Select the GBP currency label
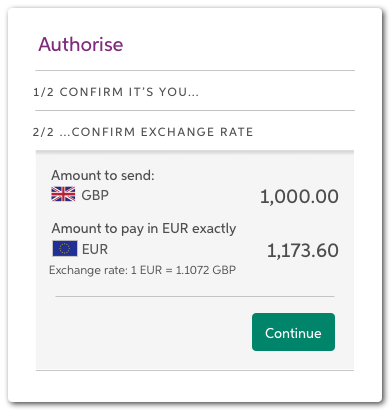This screenshot has height=410, width=390. (95, 195)
